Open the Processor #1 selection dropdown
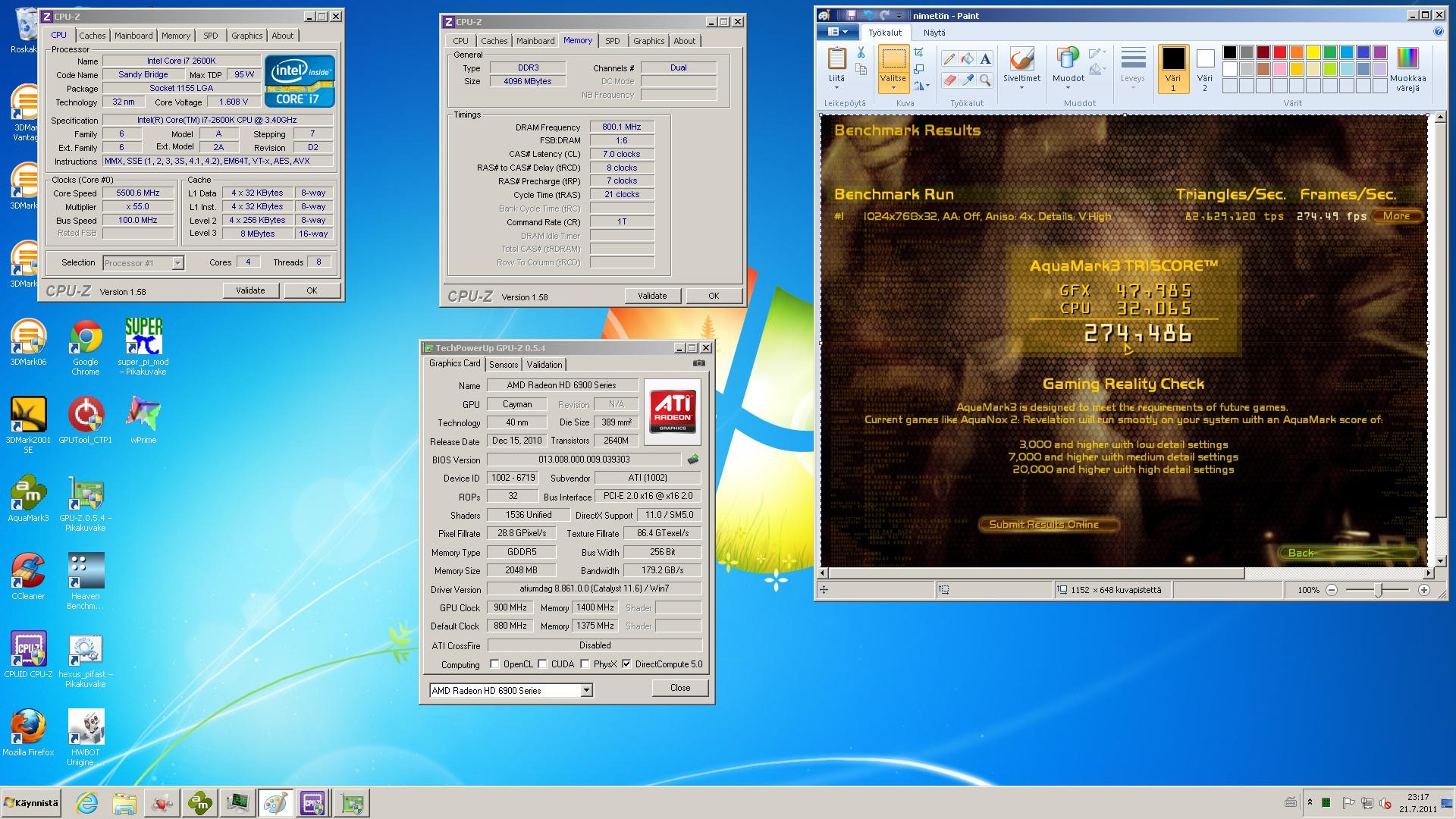This screenshot has height=819, width=1456. 177,263
